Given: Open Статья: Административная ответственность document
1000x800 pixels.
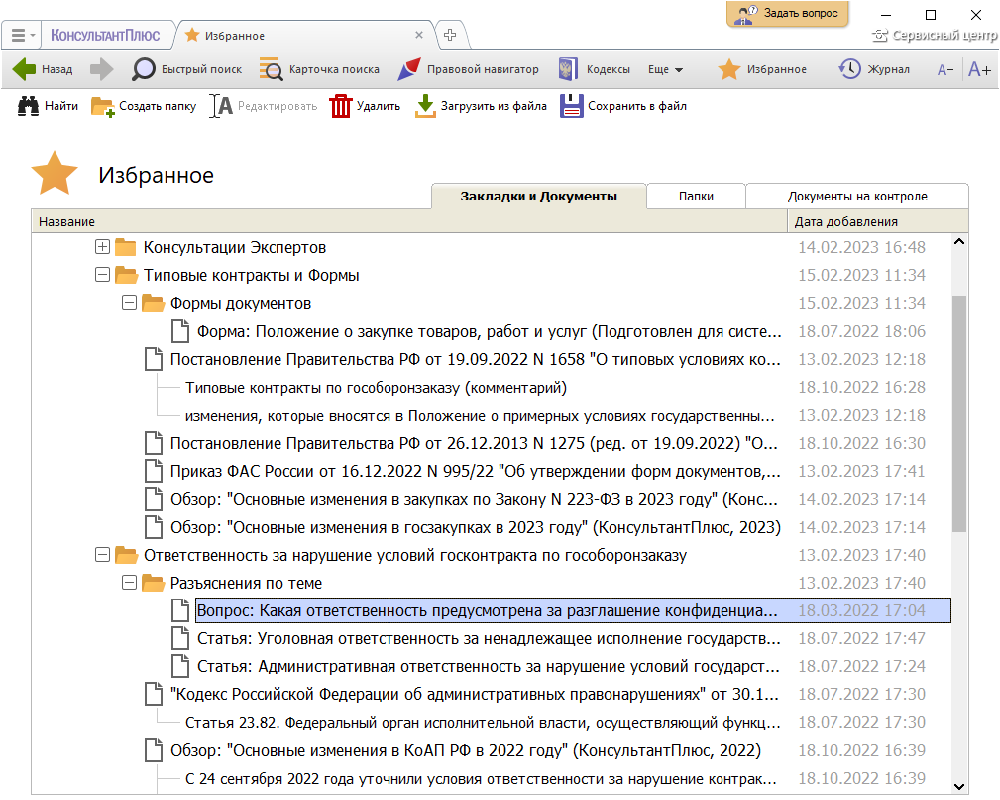Looking at the screenshot, I should [x=488, y=667].
